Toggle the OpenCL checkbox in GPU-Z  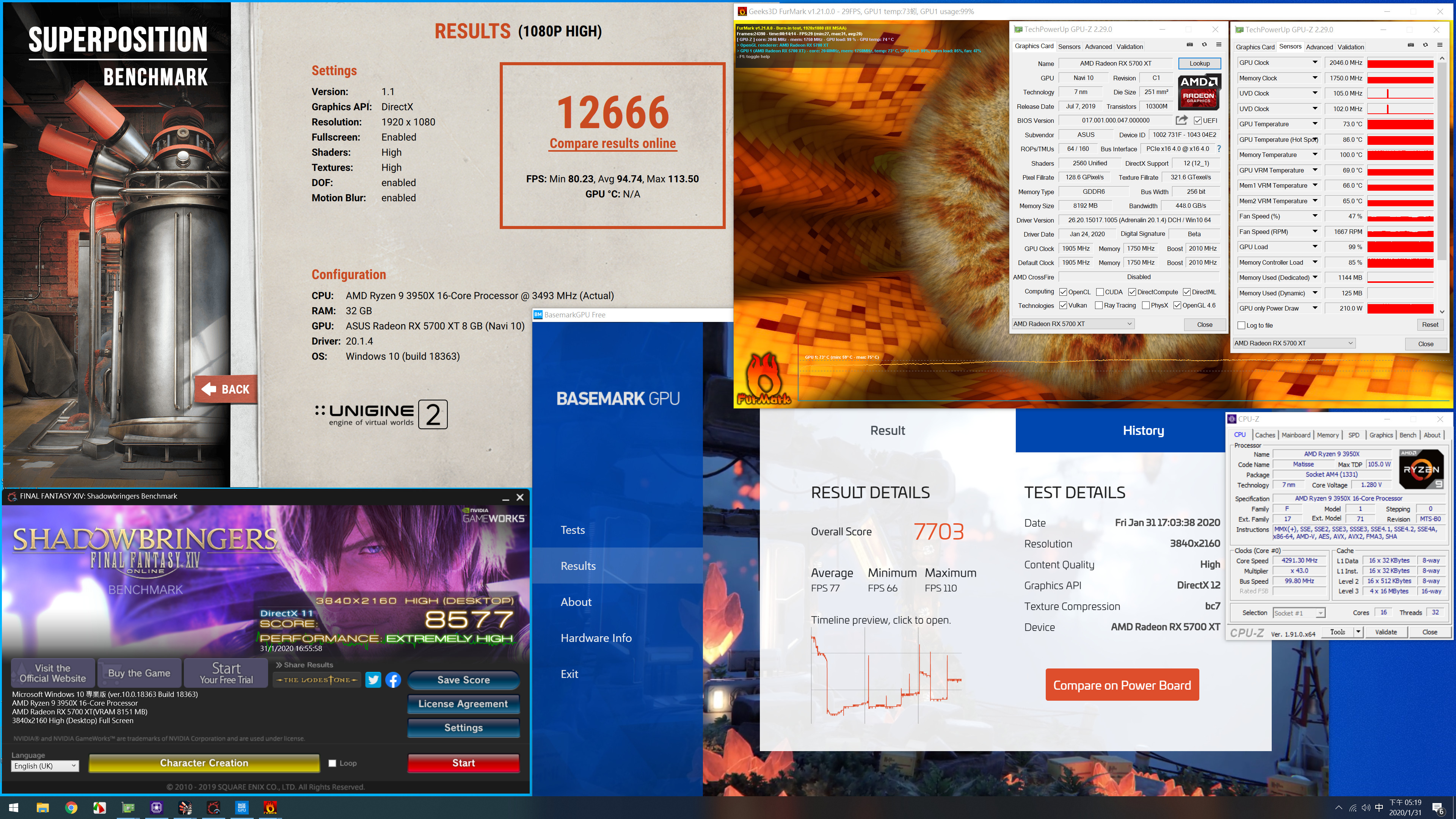click(x=1063, y=292)
